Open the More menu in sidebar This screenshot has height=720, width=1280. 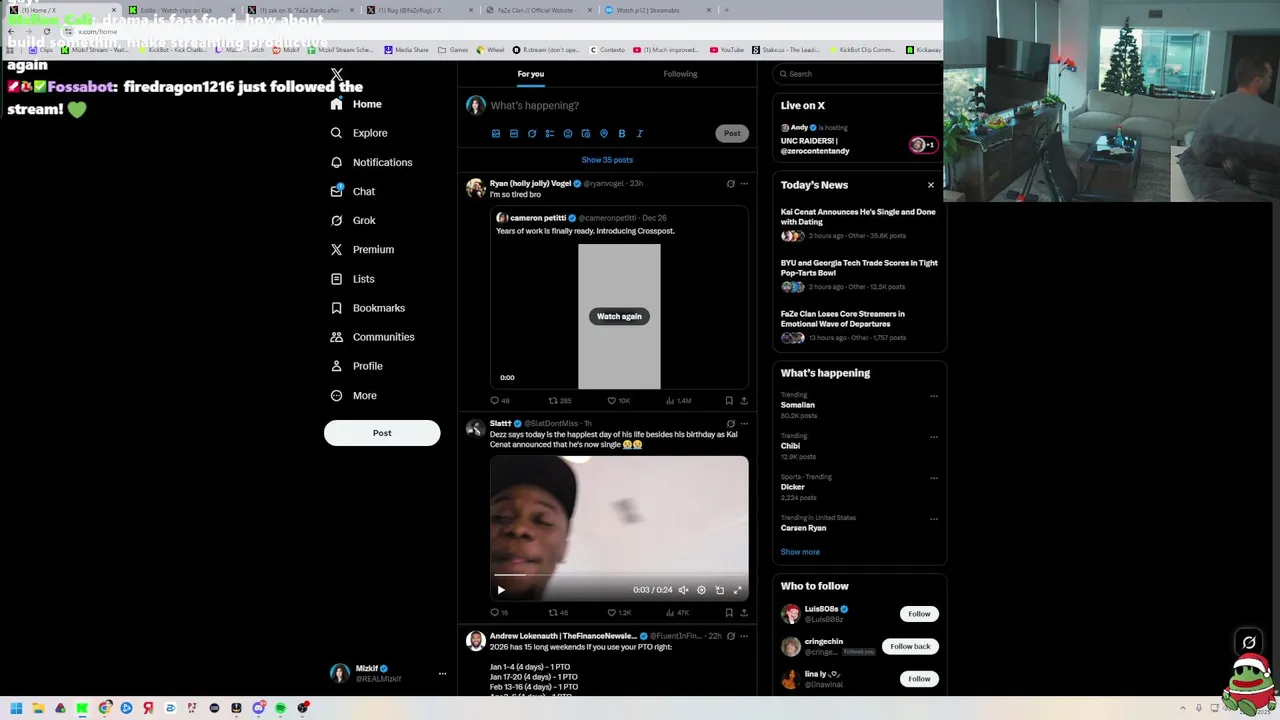(353, 395)
